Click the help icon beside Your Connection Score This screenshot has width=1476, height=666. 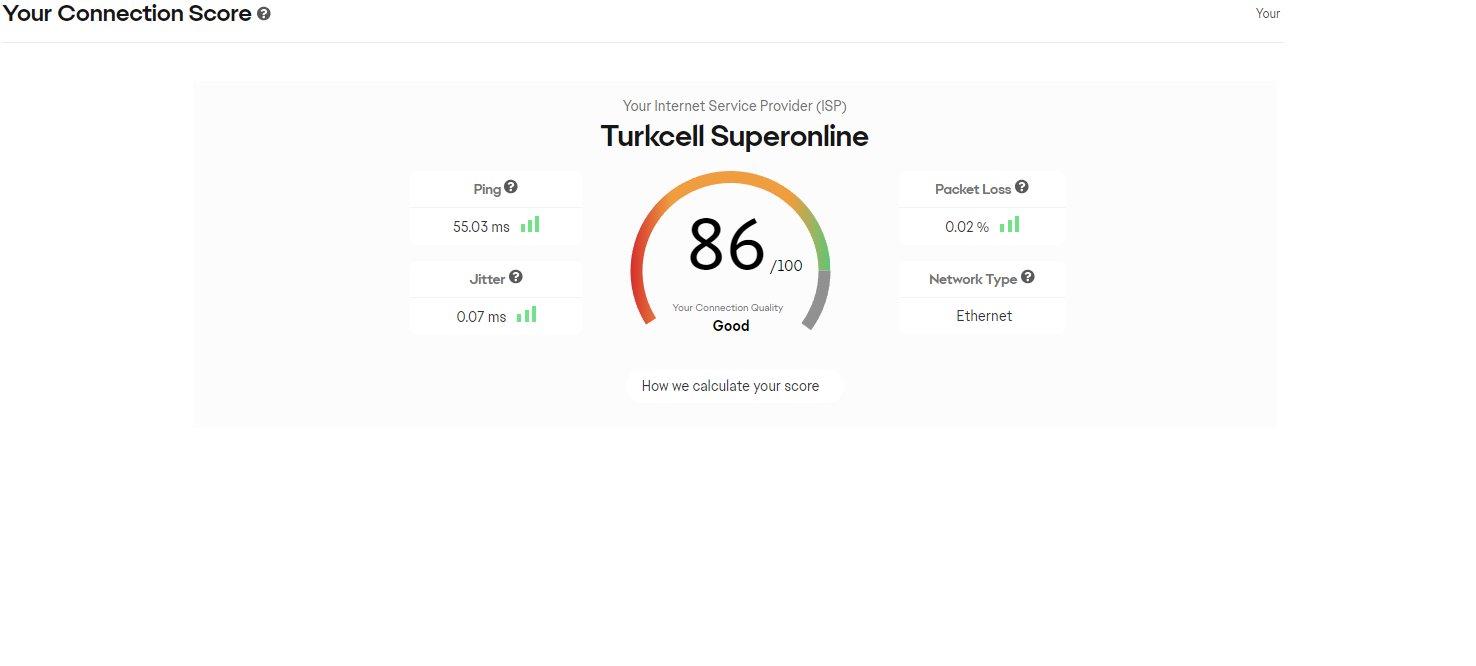click(264, 15)
